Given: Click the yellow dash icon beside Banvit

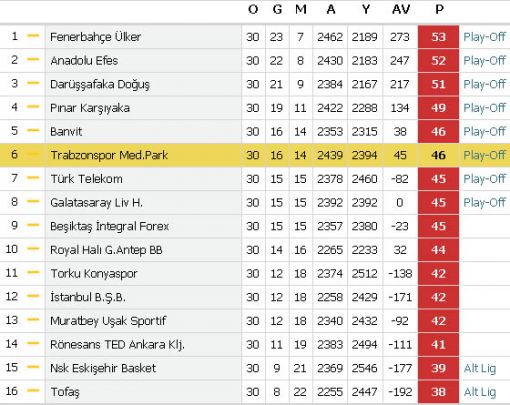Looking at the screenshot, I should coord(33,130).
